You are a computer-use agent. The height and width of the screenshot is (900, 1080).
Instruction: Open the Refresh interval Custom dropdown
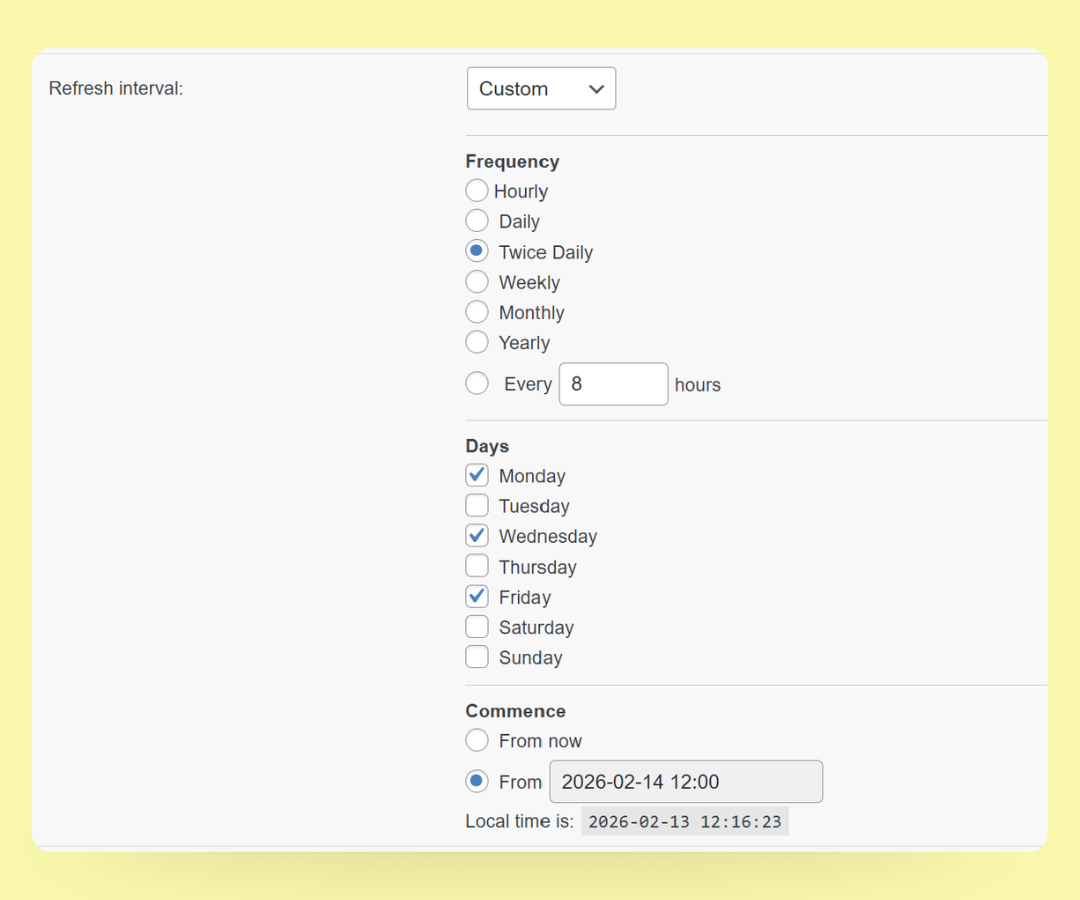541,88
